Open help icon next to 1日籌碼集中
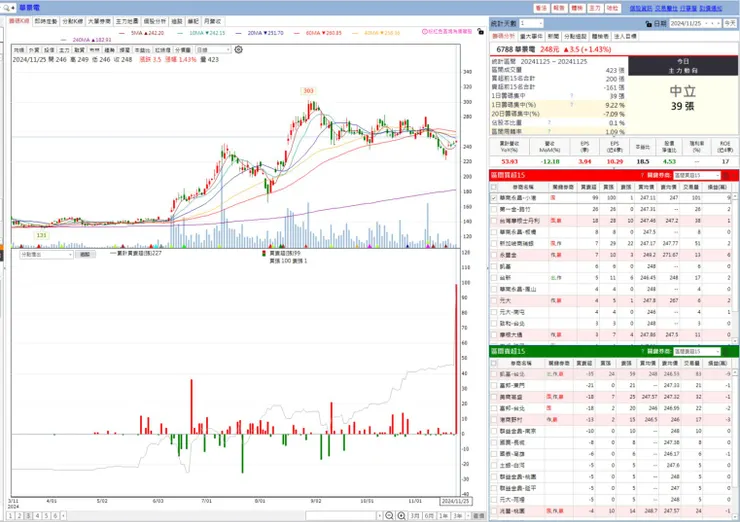This screenshot has width=740, height=522. (572, 96)
